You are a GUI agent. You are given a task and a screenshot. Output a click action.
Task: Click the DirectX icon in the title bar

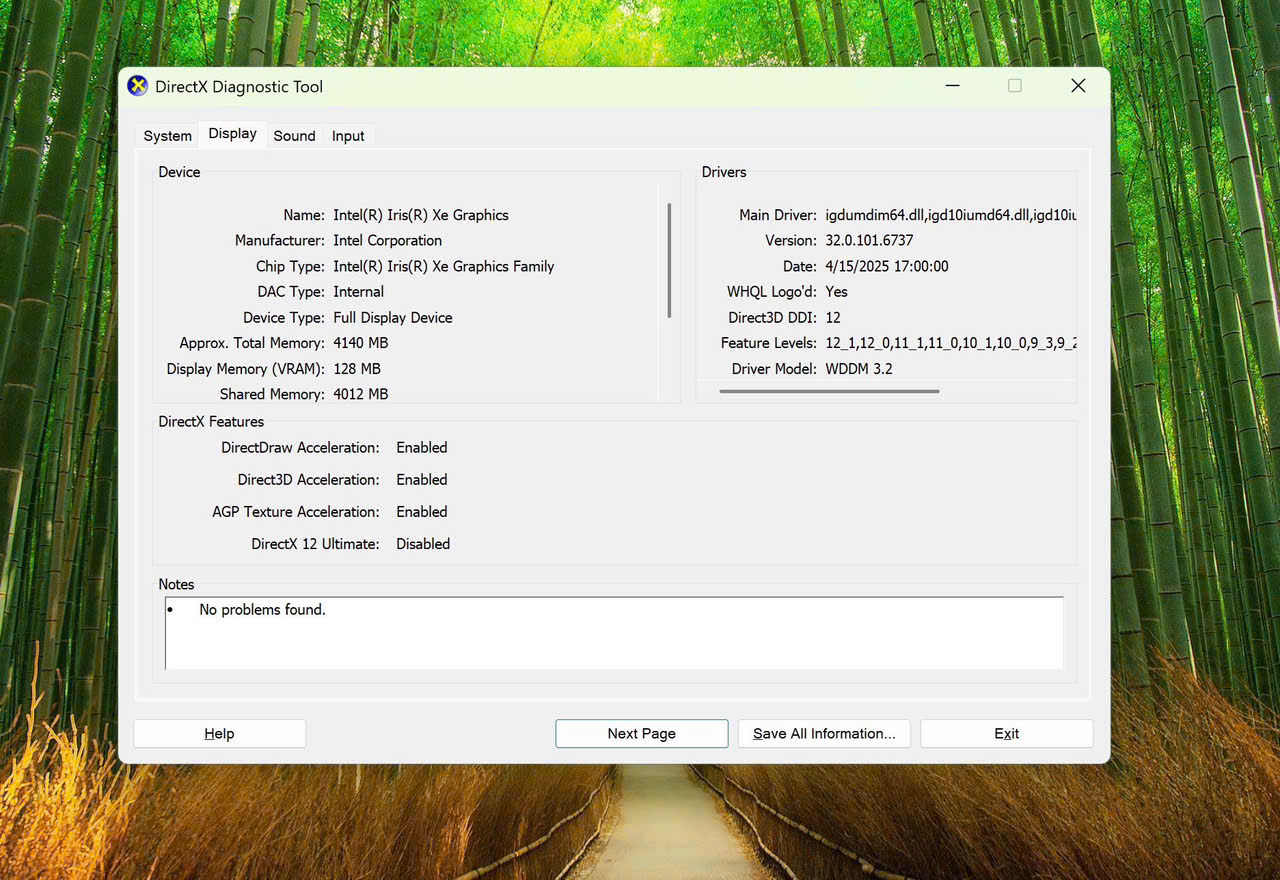[138, 86]
